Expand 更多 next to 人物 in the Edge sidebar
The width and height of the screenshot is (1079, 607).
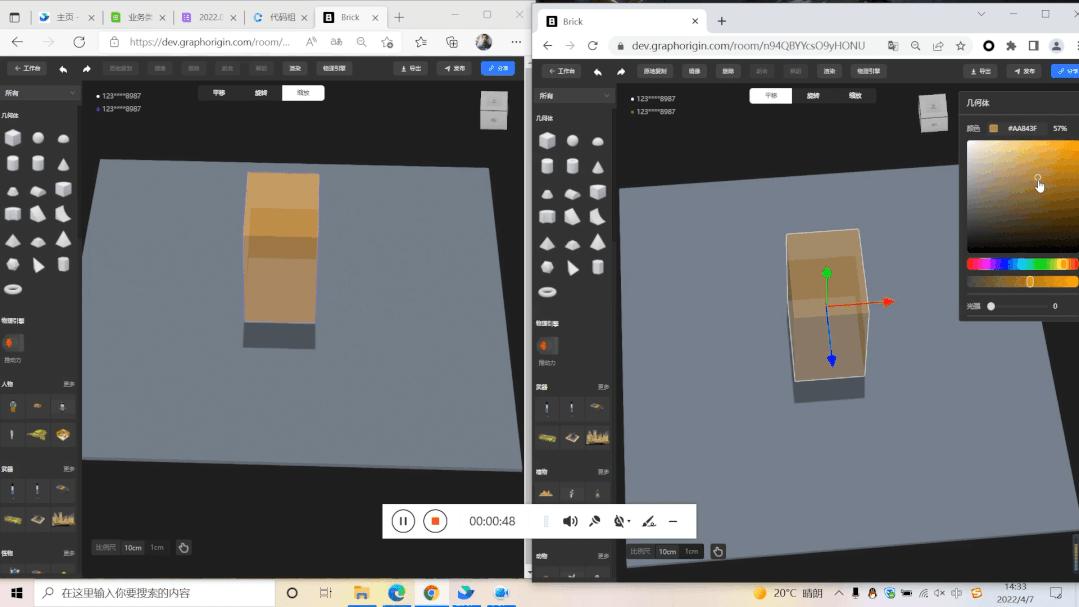(x=69, y=384)
